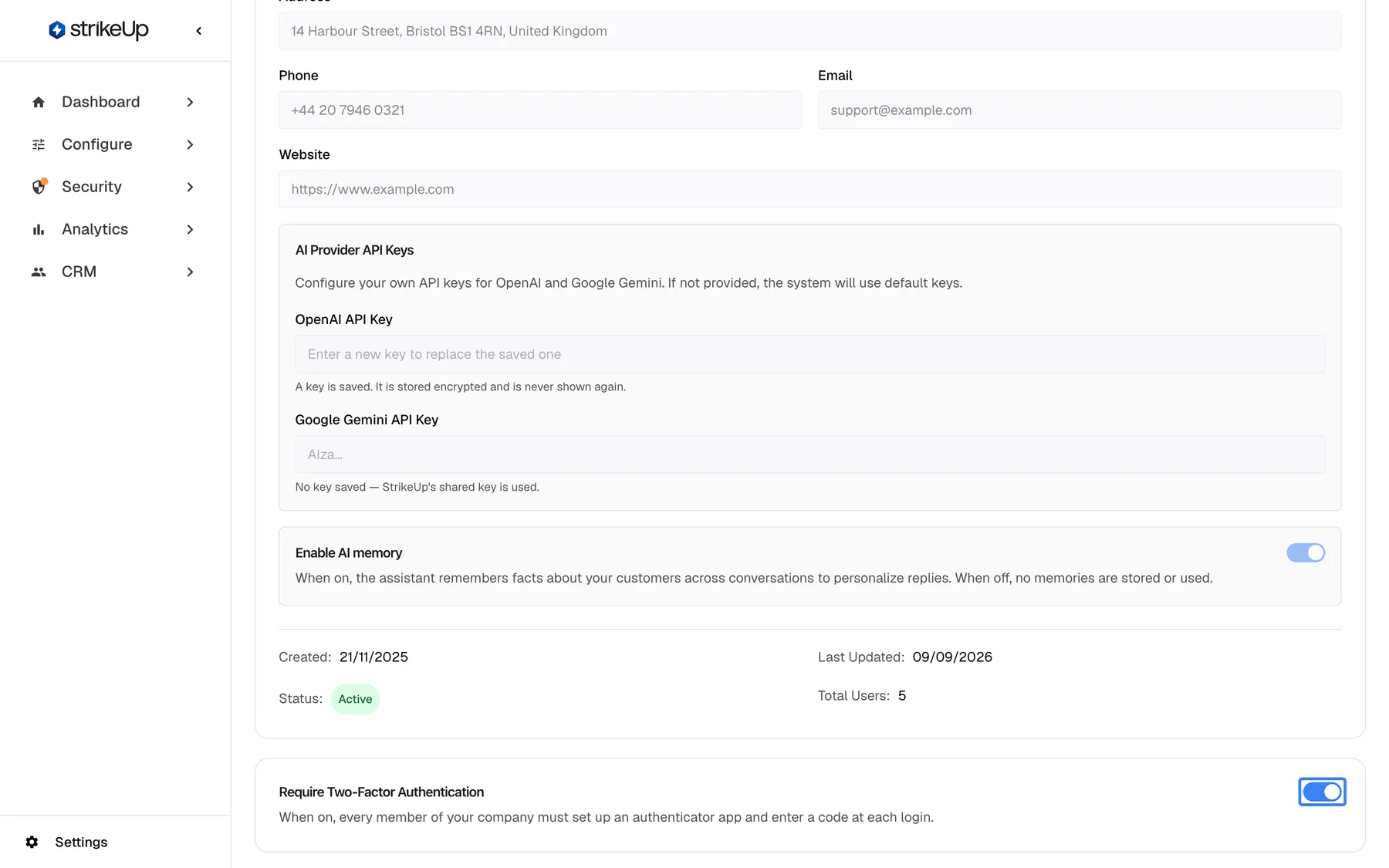Image resolution: width=1389 pixels, height=868 pixels.
Task: Open the CRM menu item
Action: click(x=114, y=272)
